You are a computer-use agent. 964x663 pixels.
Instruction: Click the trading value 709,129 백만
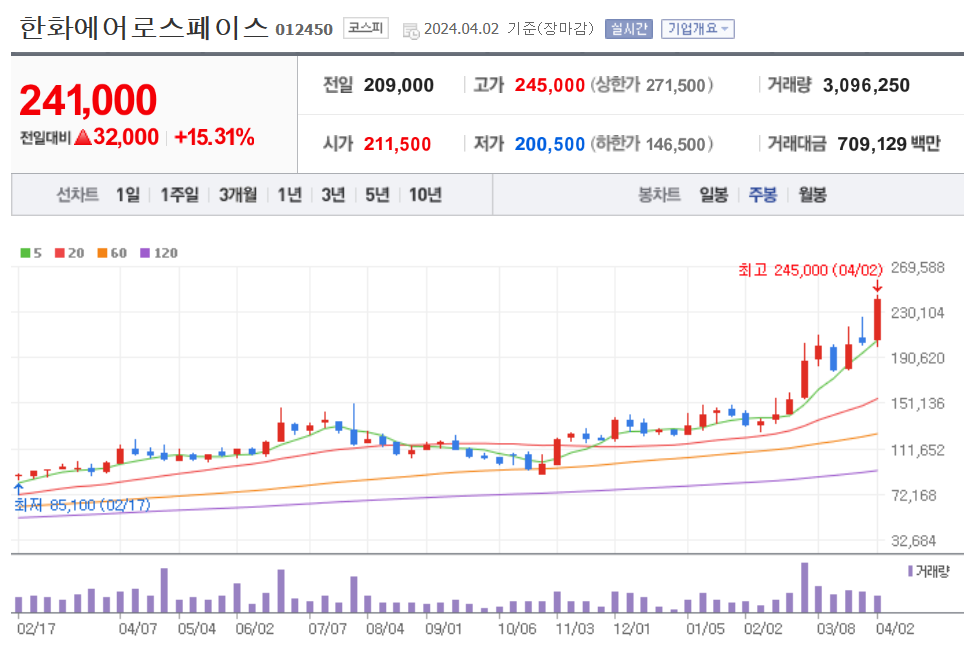[889, 144]
